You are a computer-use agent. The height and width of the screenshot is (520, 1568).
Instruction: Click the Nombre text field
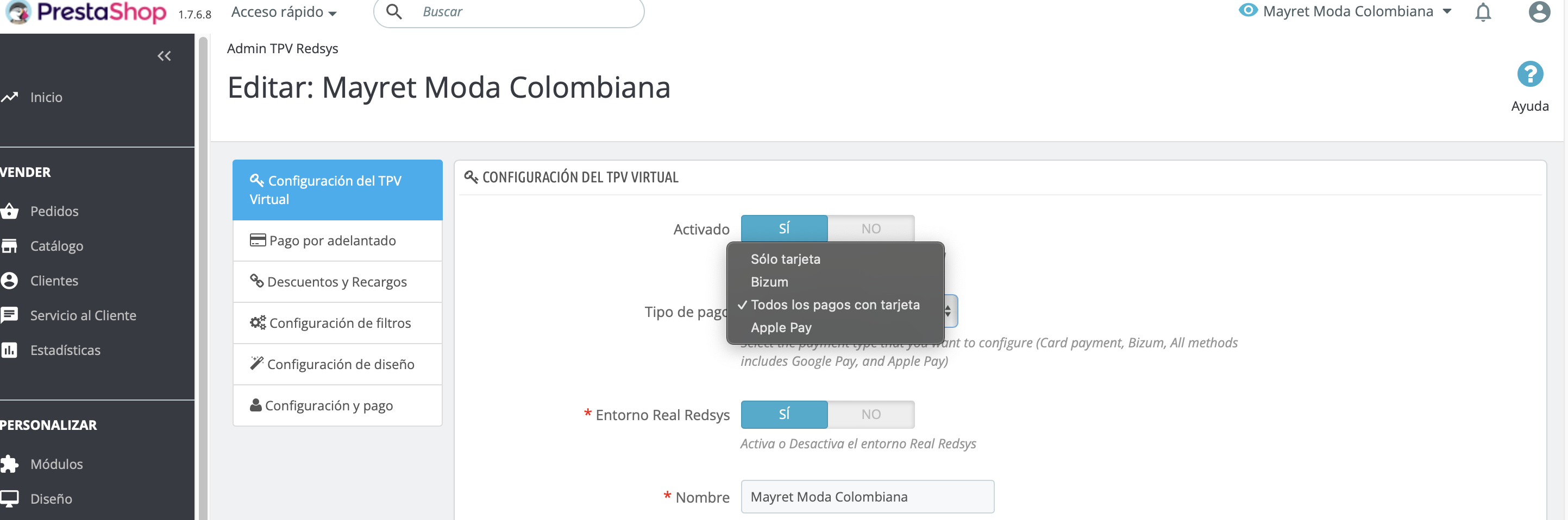point(867,497)
